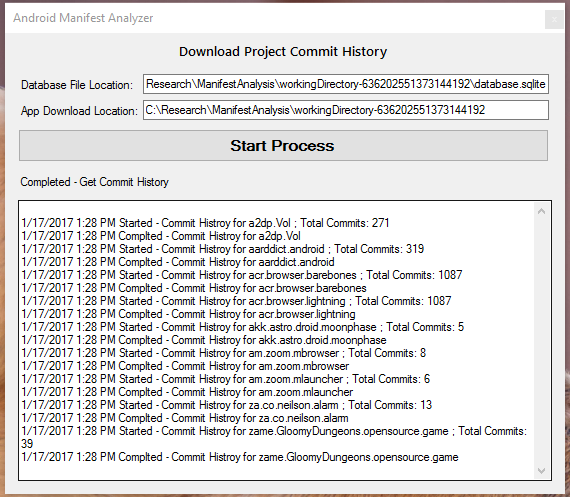
Task: Close the Android Manifest Analyzer window
Action: tap(554, 19)
